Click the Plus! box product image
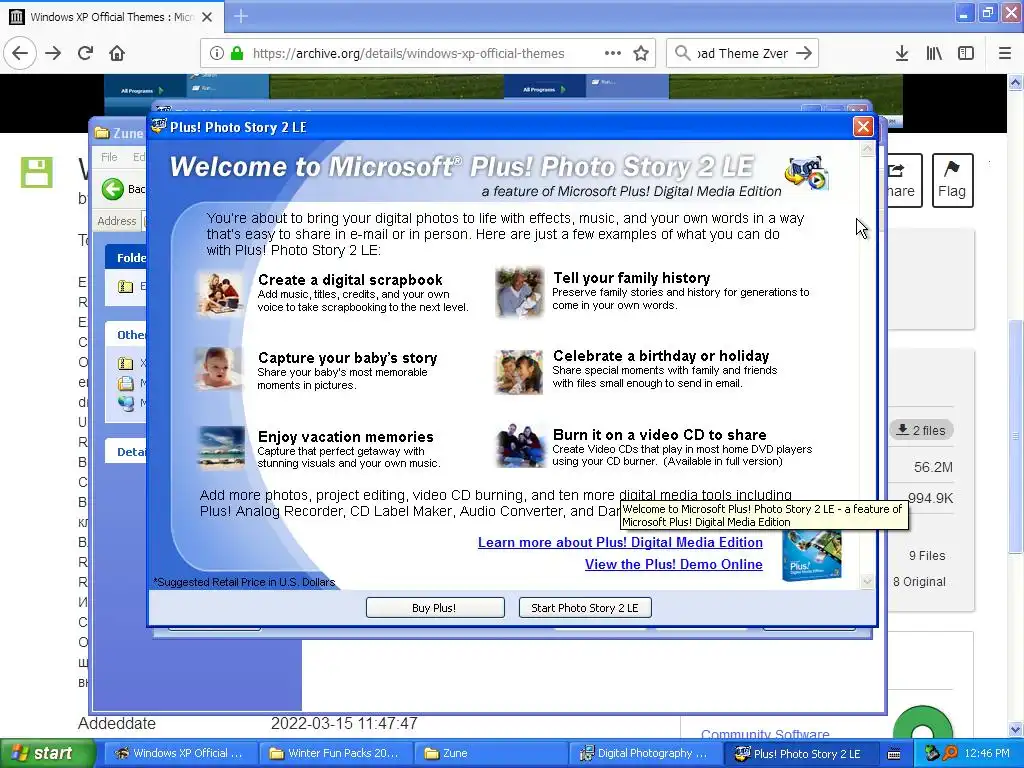The height and width of the screenshot is (768, 1024). tap(812, 554)
